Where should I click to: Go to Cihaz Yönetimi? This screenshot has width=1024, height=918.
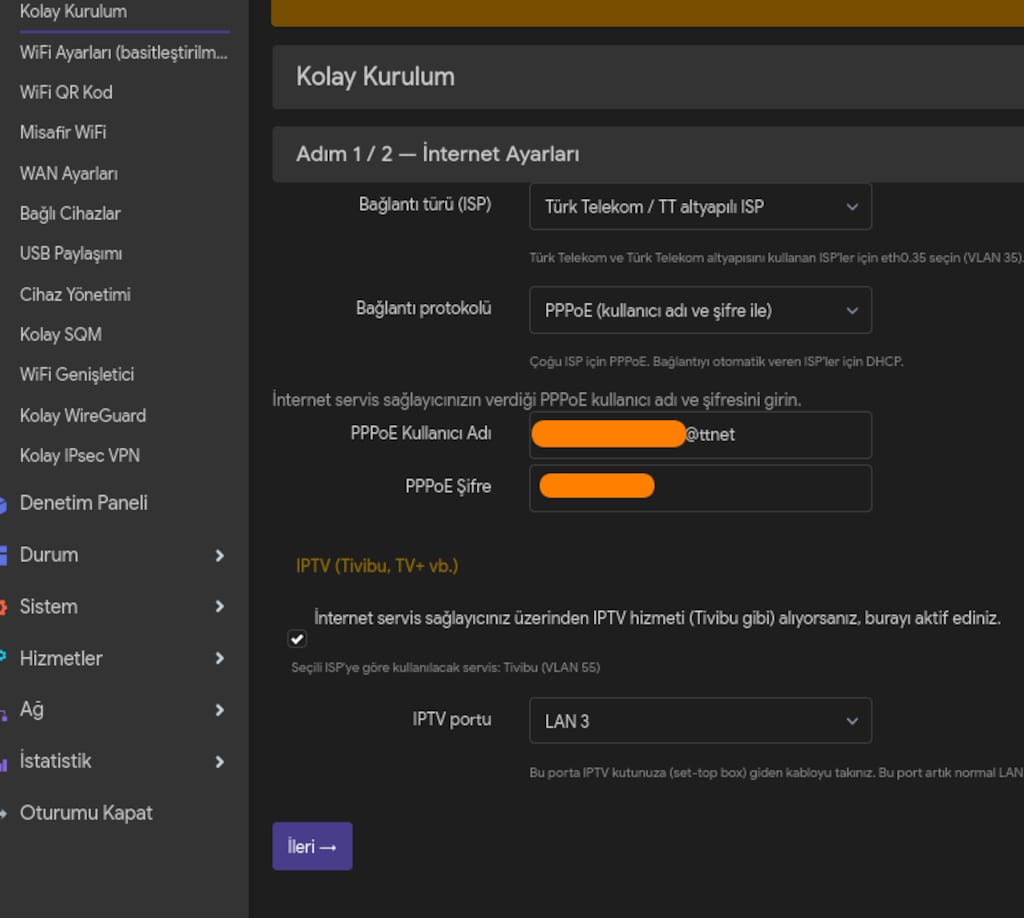click(75, 294)
